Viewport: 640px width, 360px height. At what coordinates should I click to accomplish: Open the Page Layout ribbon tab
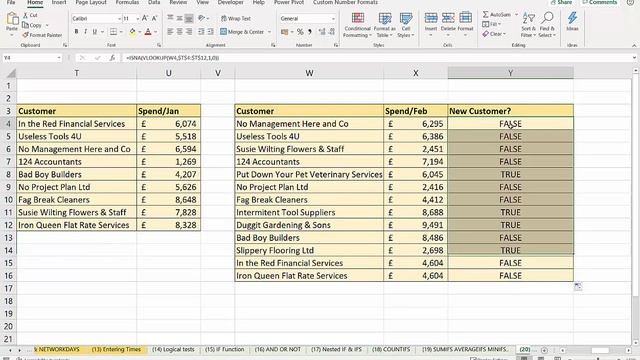coord(91,2)
